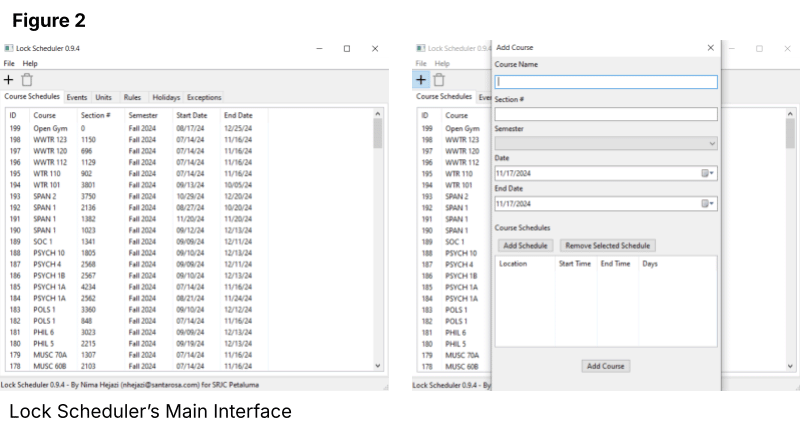
Task: Go to the Rules tab
Action: pyautogui.click(x=132, y=98)
